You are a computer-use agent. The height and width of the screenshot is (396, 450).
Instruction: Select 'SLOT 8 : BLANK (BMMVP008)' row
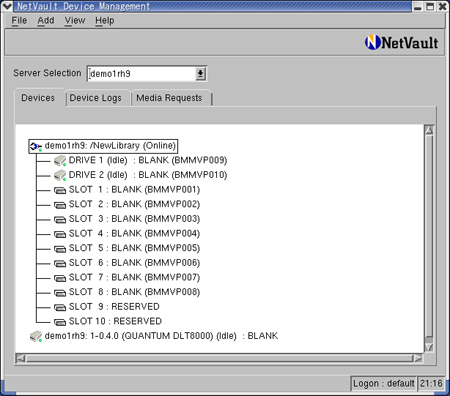click(127, 293)
